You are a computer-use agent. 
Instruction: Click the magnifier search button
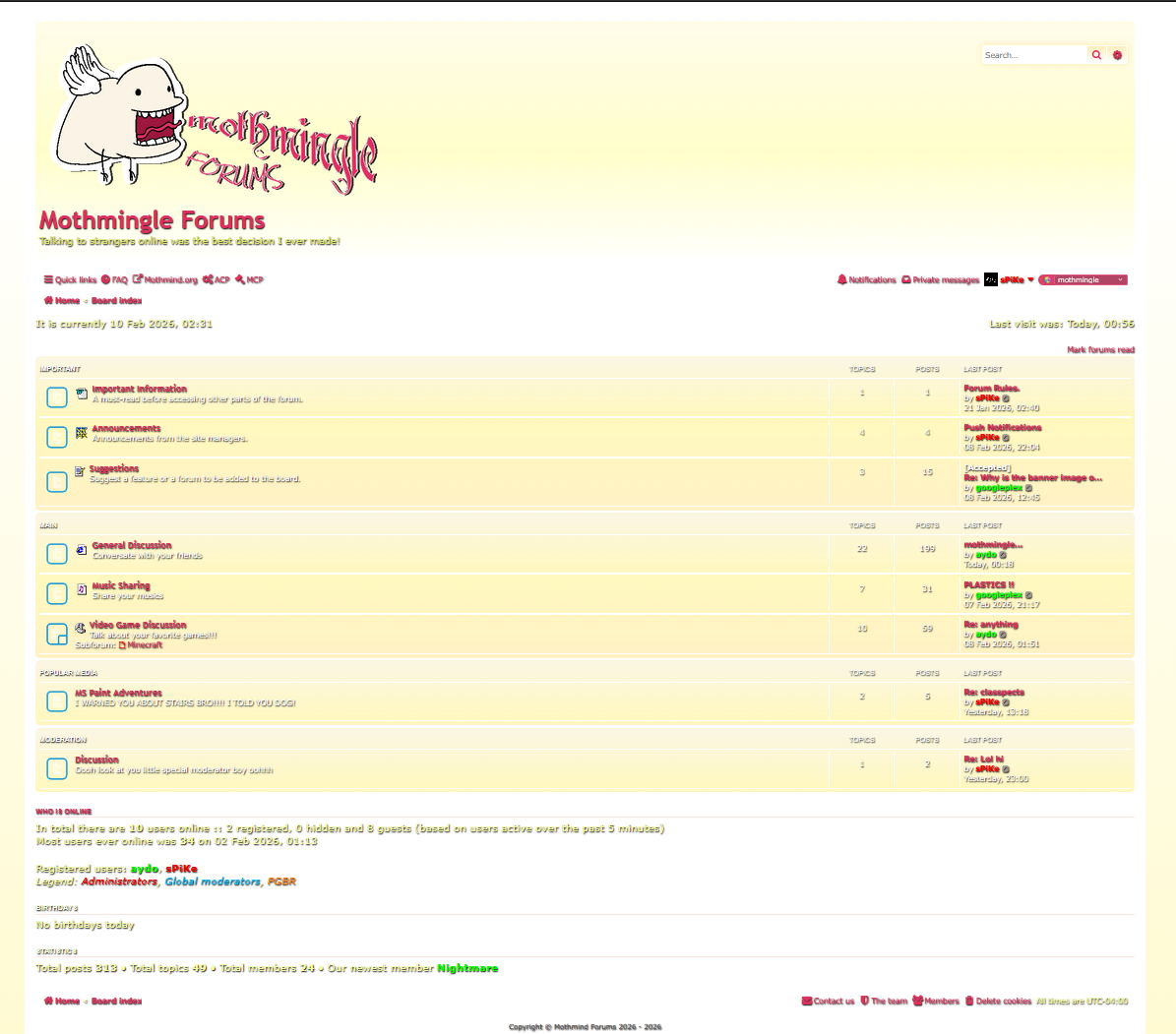[x=1096, y=55]
